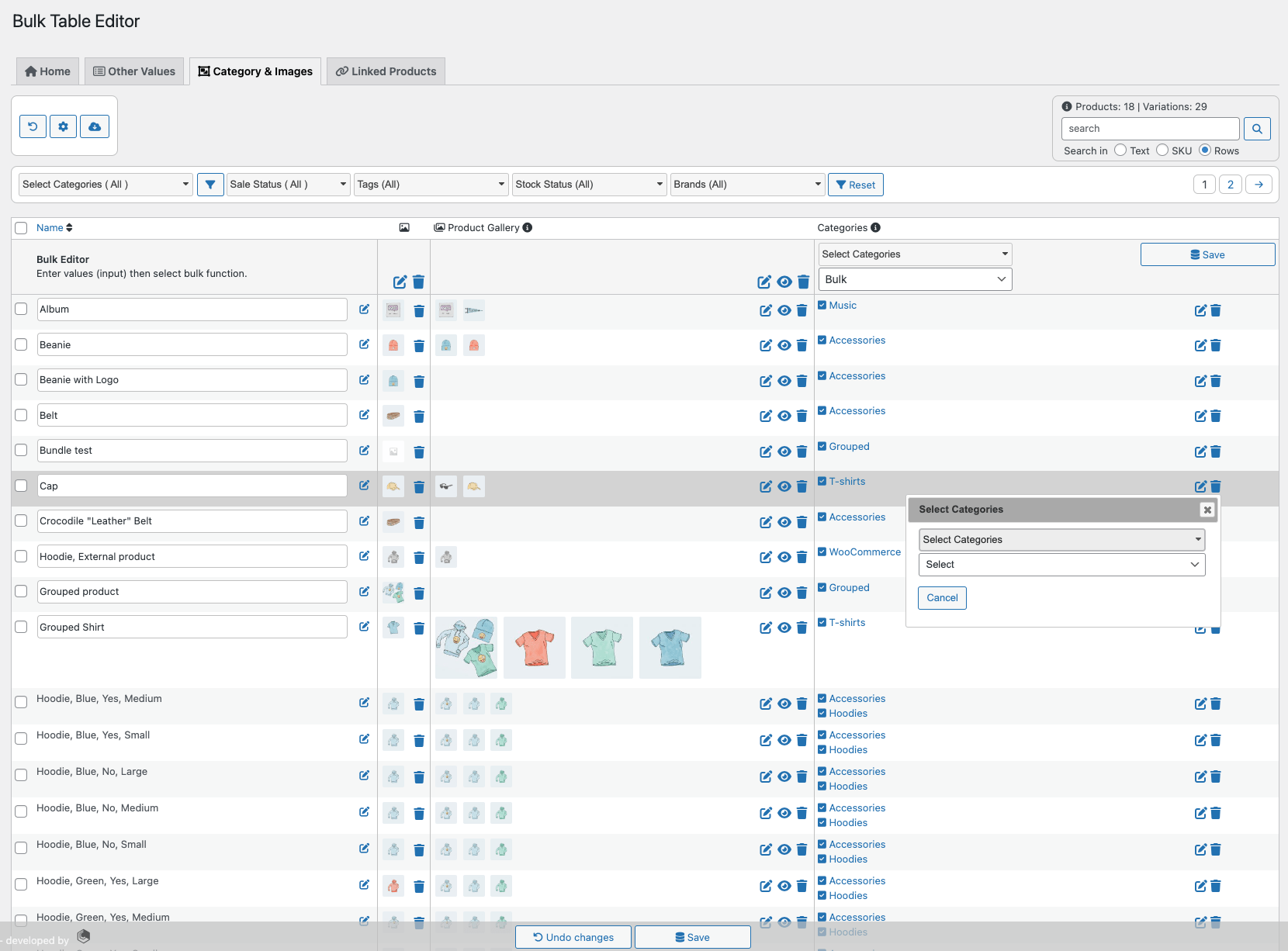Viewport: 1288px width, 951px height.
Task: Delete the Belt gallery image via trash icon
Action: [420, 417]
